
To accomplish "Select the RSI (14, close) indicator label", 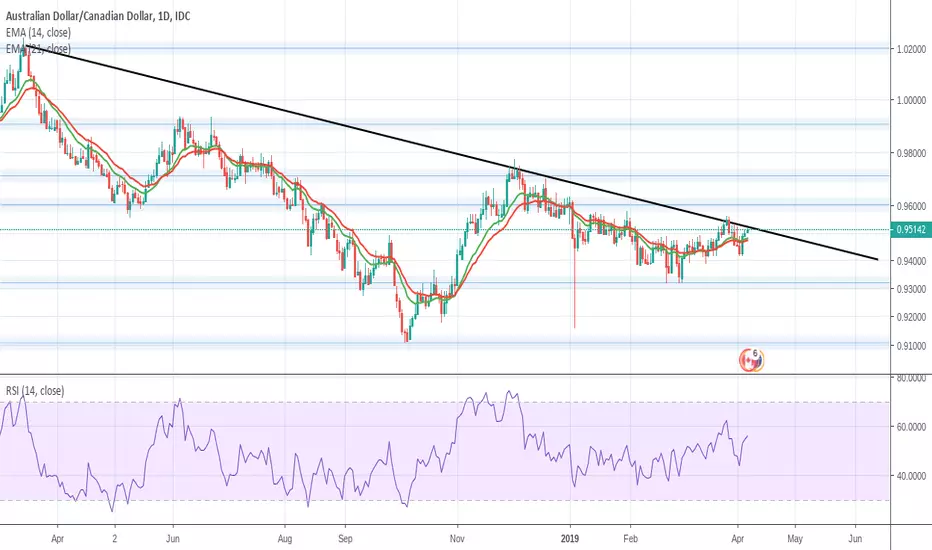I will tap(35, 391).
